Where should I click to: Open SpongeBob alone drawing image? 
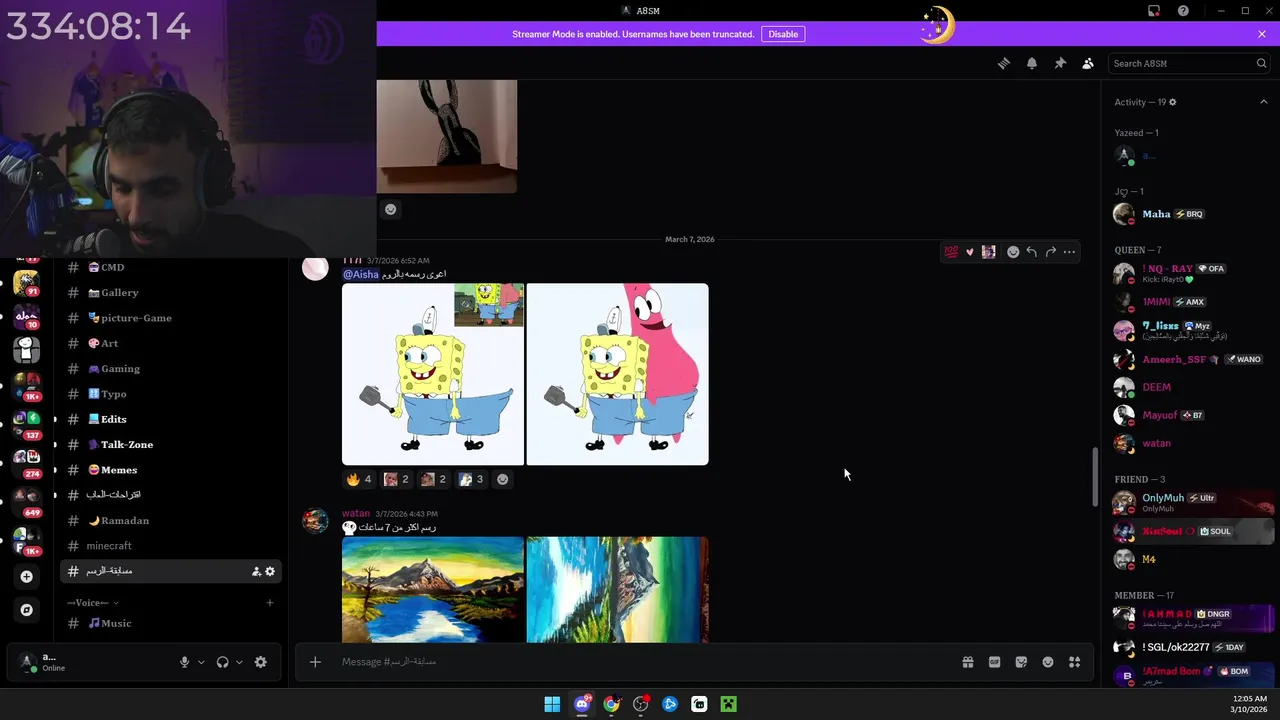[x=433, y=374]
